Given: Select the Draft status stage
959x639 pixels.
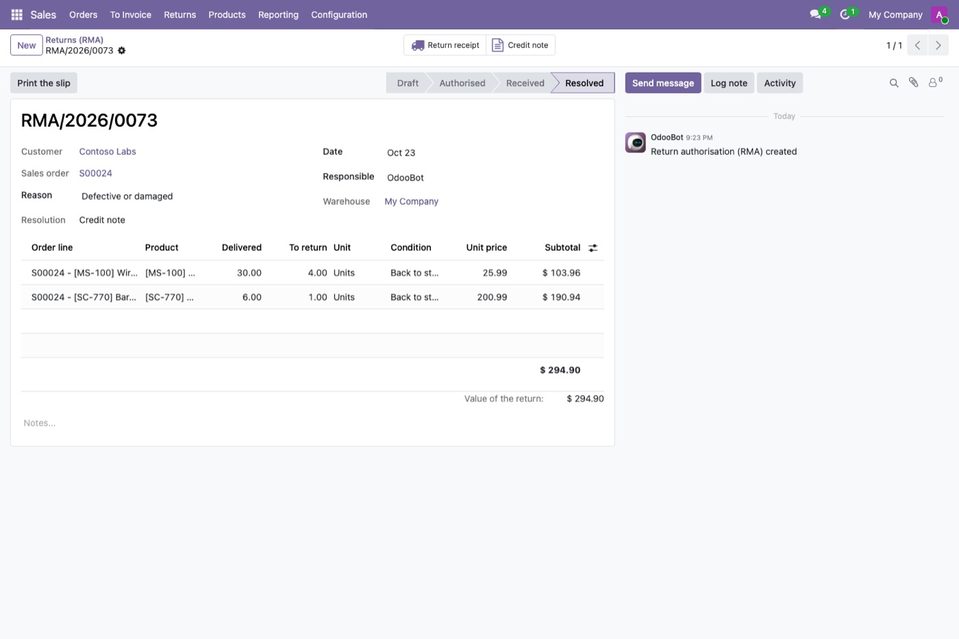Looking at the screenshot, I should click(407, 83).
